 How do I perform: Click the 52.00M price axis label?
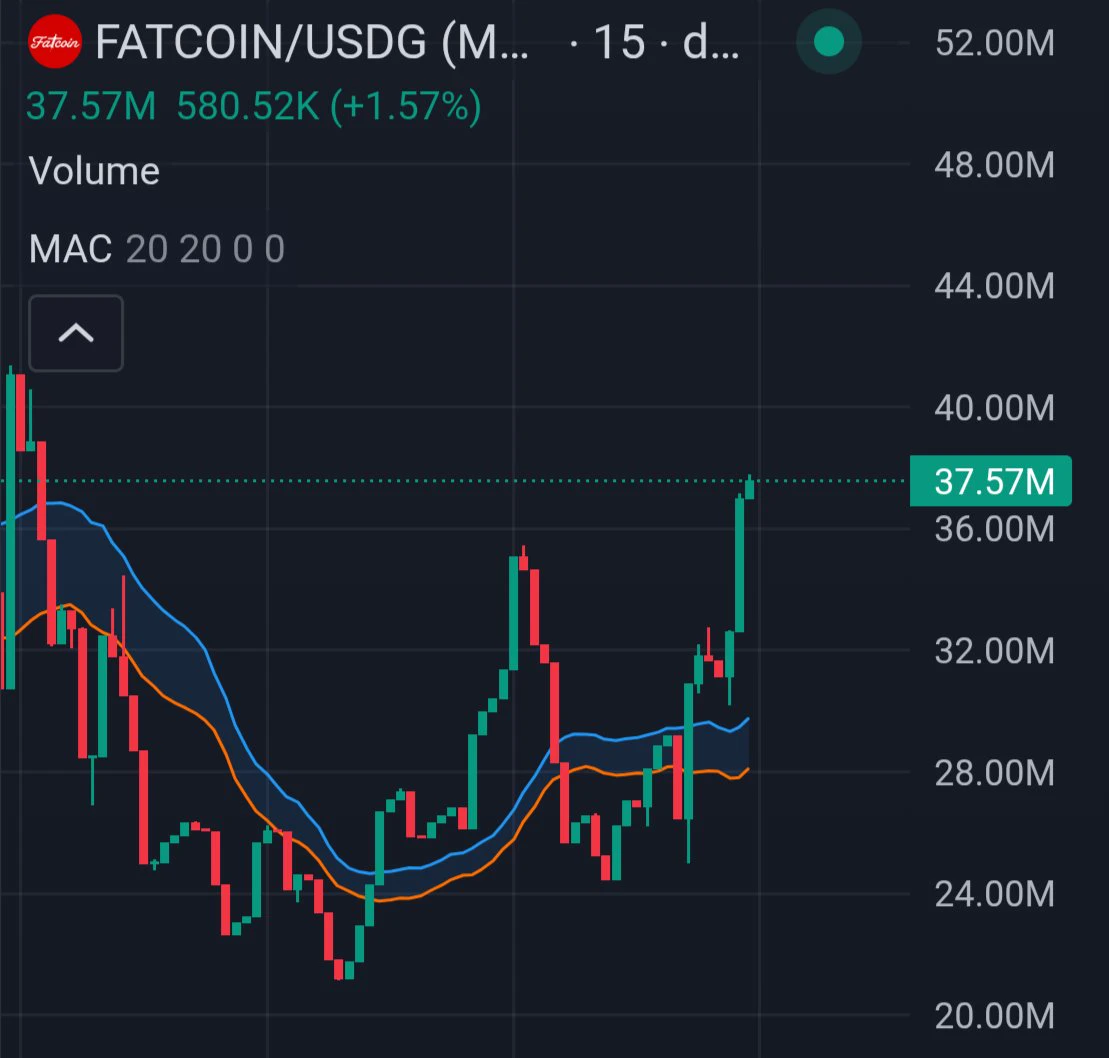[994, 43]
